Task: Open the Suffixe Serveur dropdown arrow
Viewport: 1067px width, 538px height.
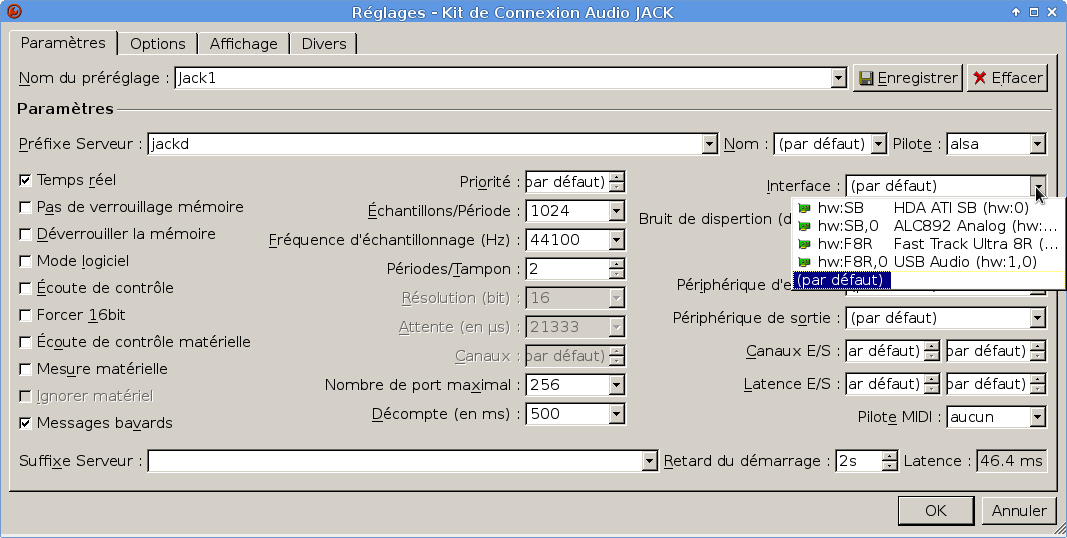Action: click(x=650, y=461)
